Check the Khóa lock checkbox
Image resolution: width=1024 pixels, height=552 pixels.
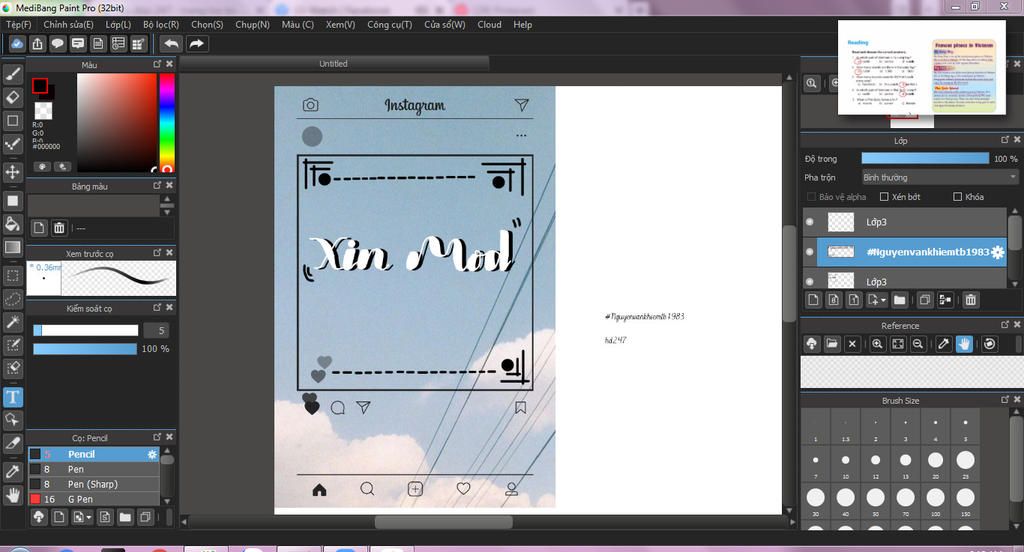coord(958,197)
